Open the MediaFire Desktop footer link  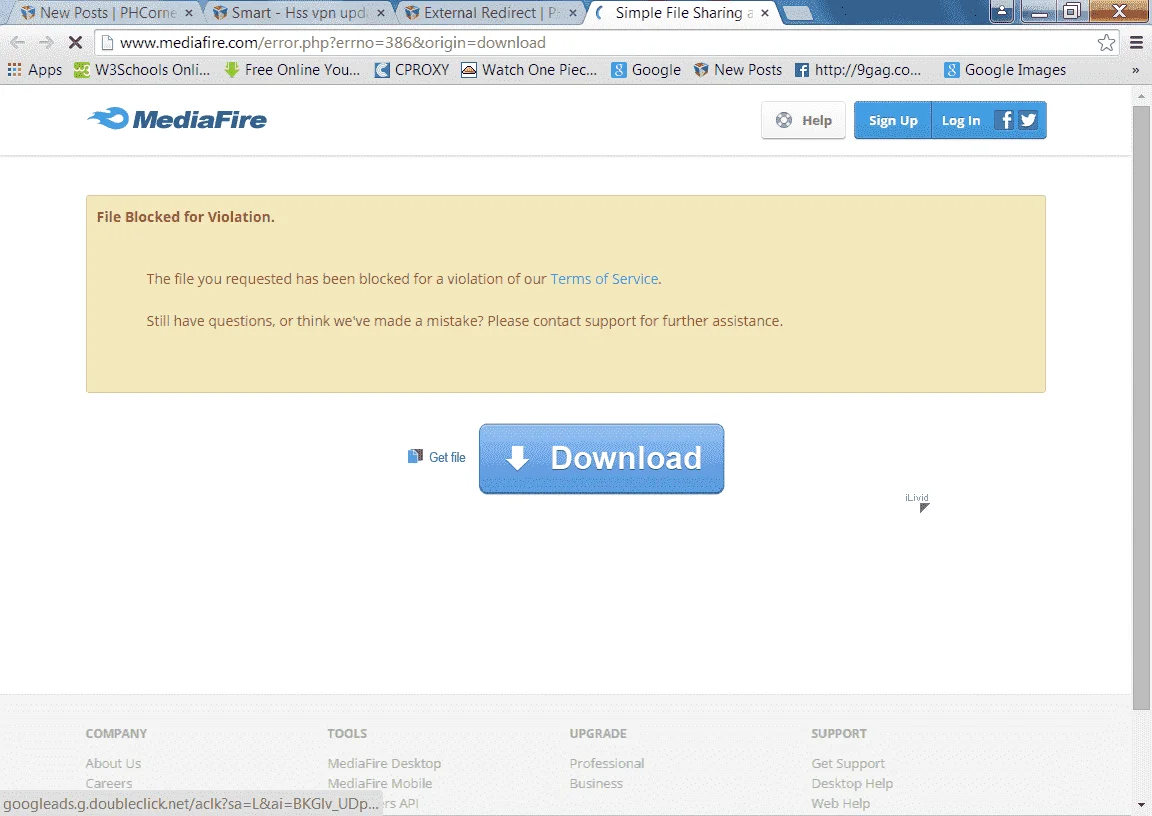coord(384,763)
